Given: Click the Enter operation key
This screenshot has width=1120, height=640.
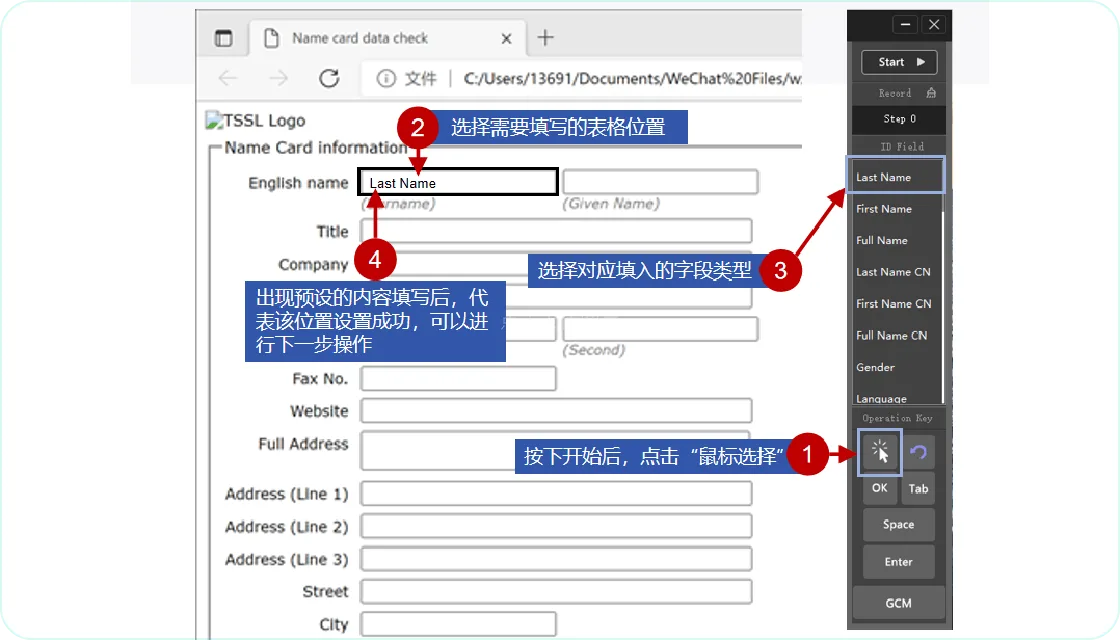Looking at the screenshot, I should pos(898,561).
